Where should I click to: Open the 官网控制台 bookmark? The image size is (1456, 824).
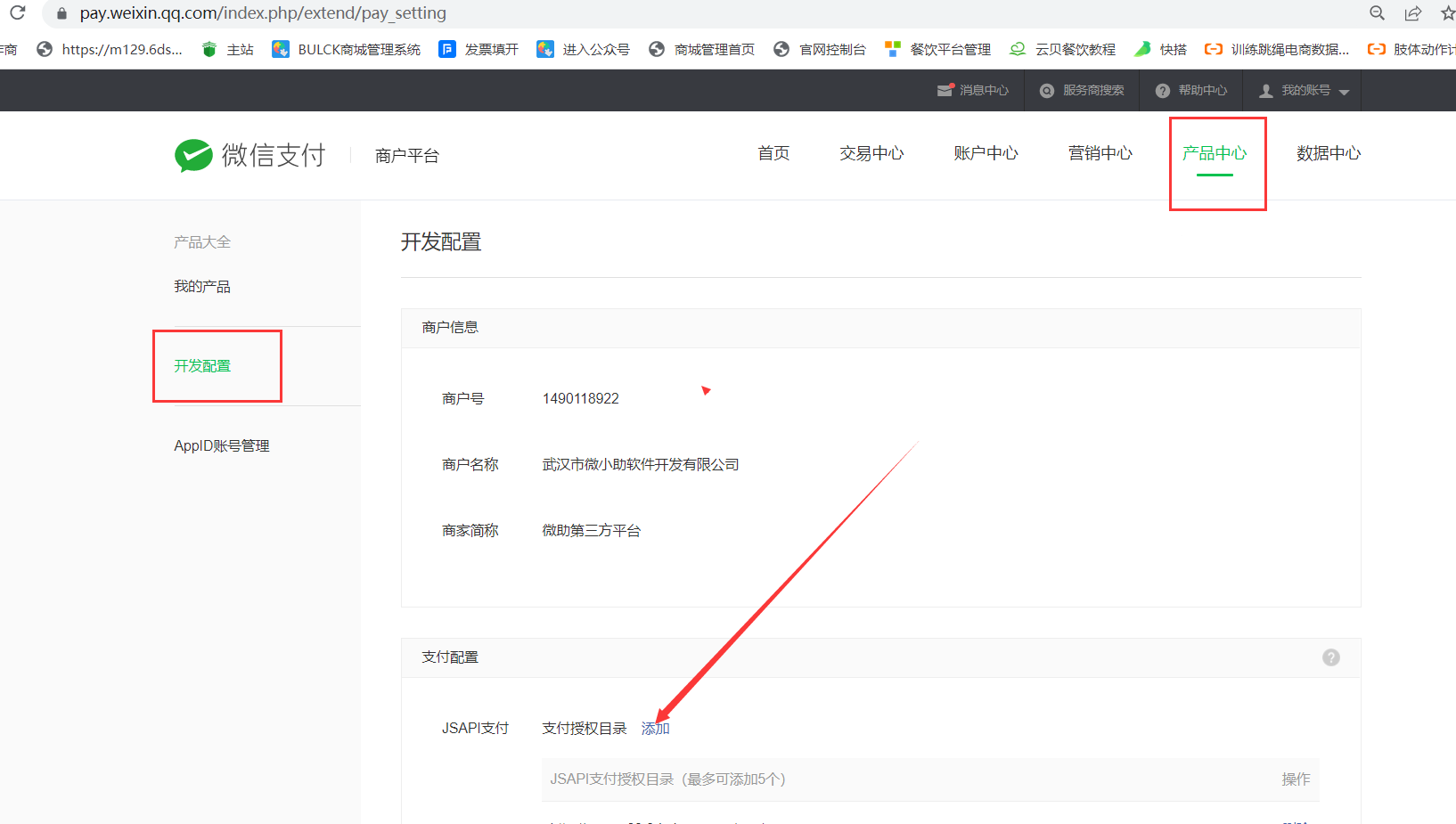[820, 49]
